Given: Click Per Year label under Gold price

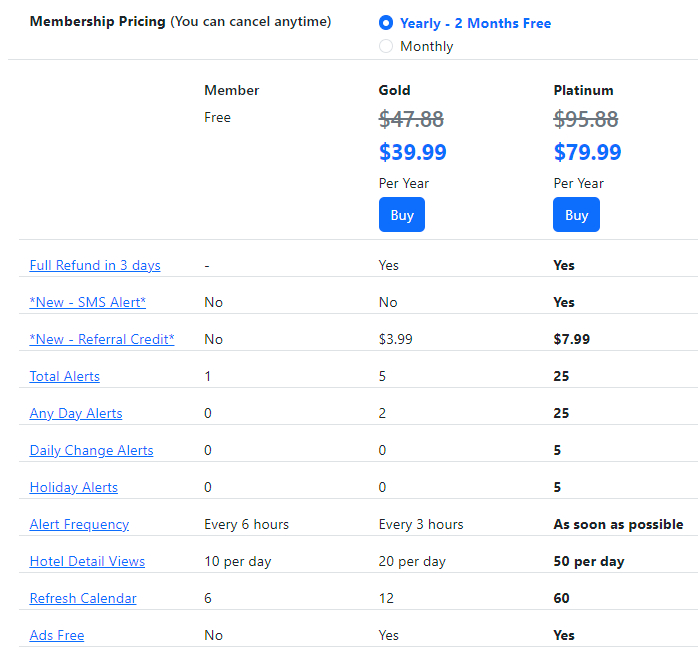Looking at the screenshot, I should point(404,183).
